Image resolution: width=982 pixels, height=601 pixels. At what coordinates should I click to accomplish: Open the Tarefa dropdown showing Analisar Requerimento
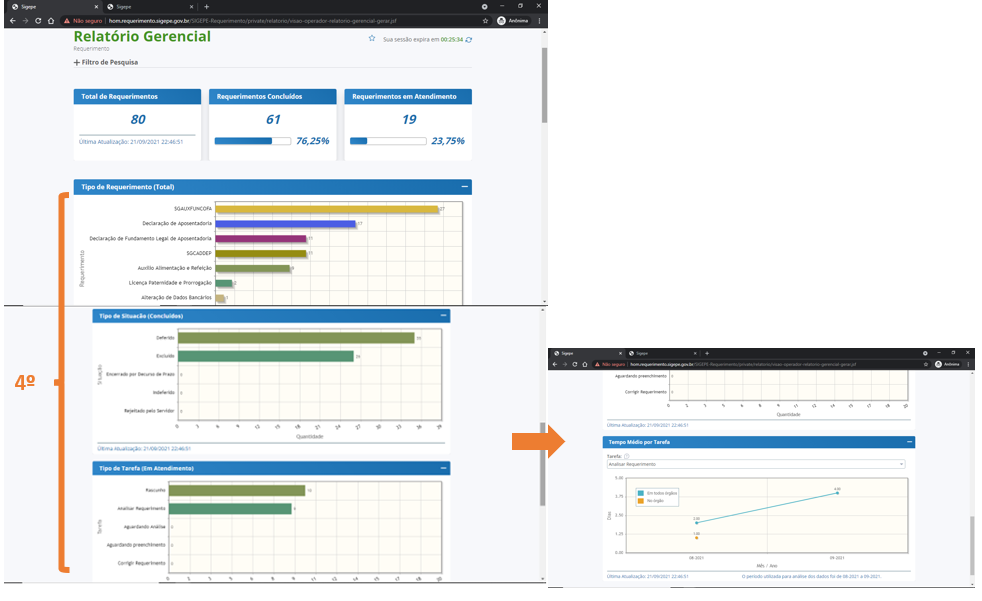click(755, 465)
